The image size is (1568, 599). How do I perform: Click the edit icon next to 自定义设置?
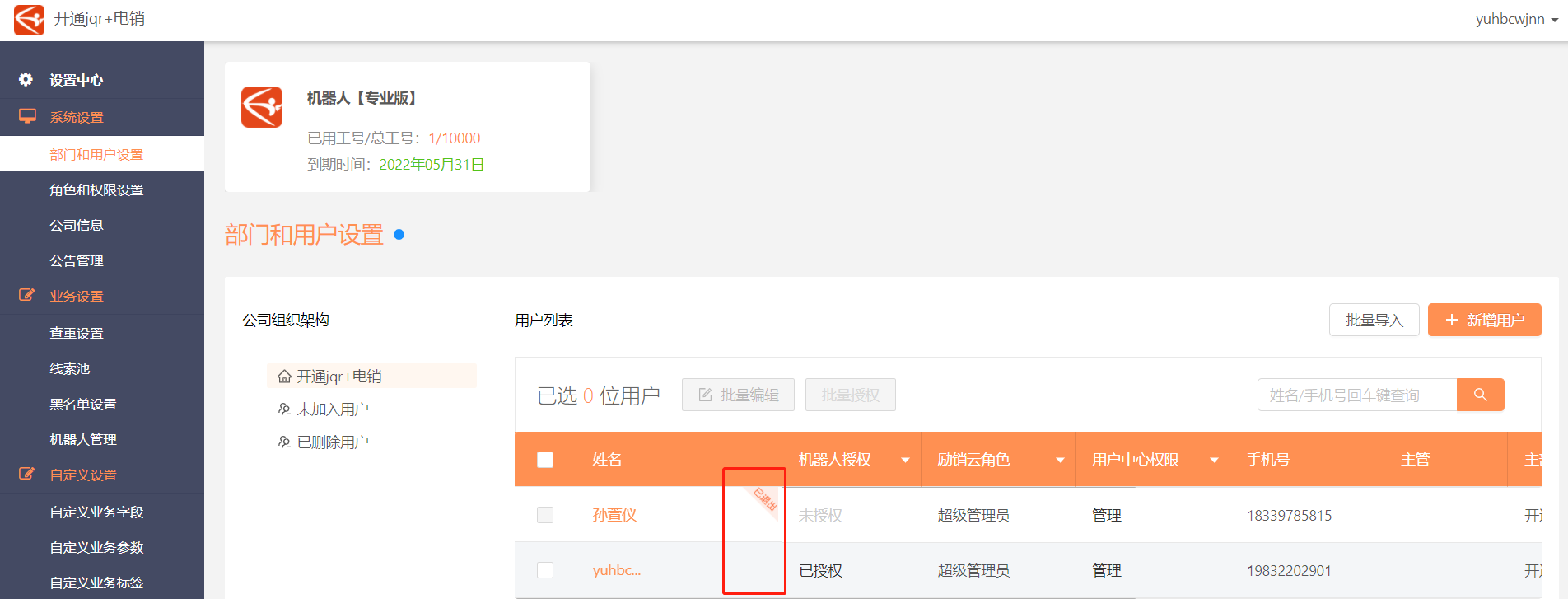pos(27,474)
